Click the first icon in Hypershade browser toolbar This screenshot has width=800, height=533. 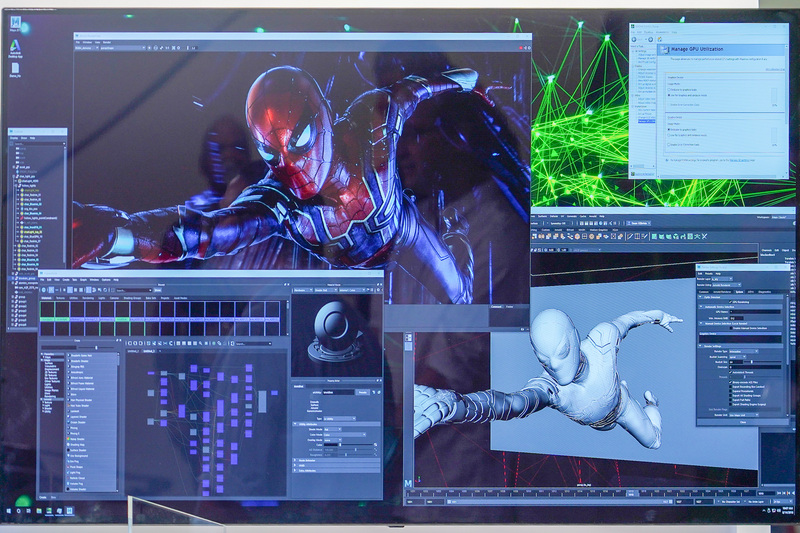43,290
